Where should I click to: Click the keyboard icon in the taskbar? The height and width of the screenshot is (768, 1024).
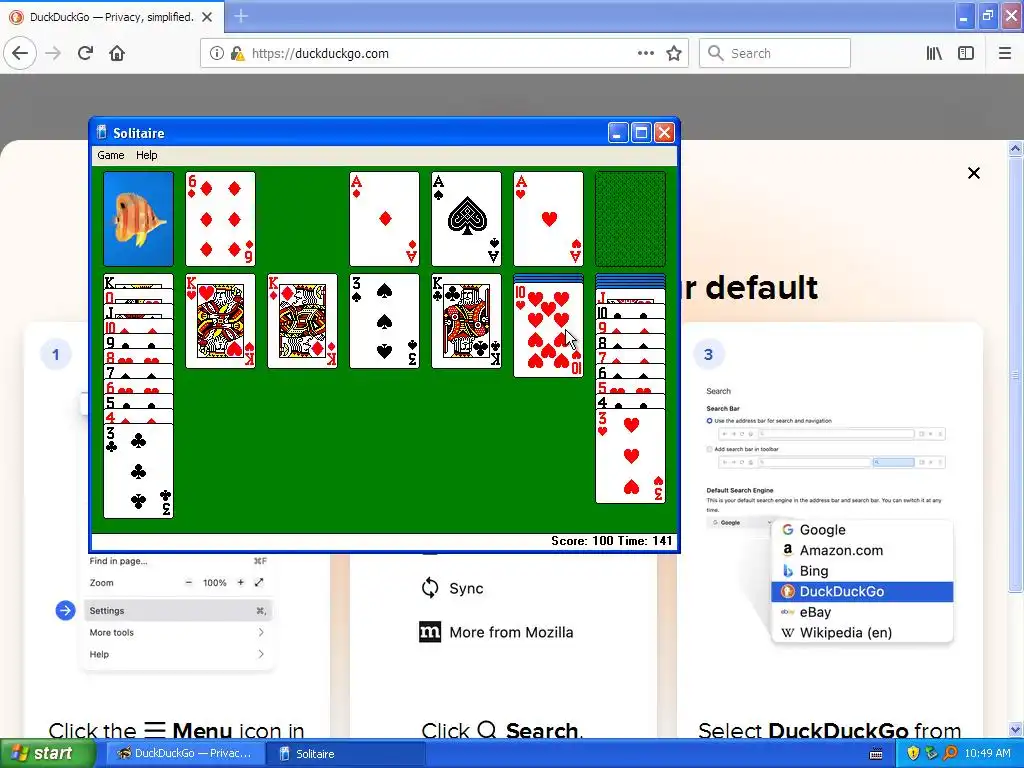876,754
